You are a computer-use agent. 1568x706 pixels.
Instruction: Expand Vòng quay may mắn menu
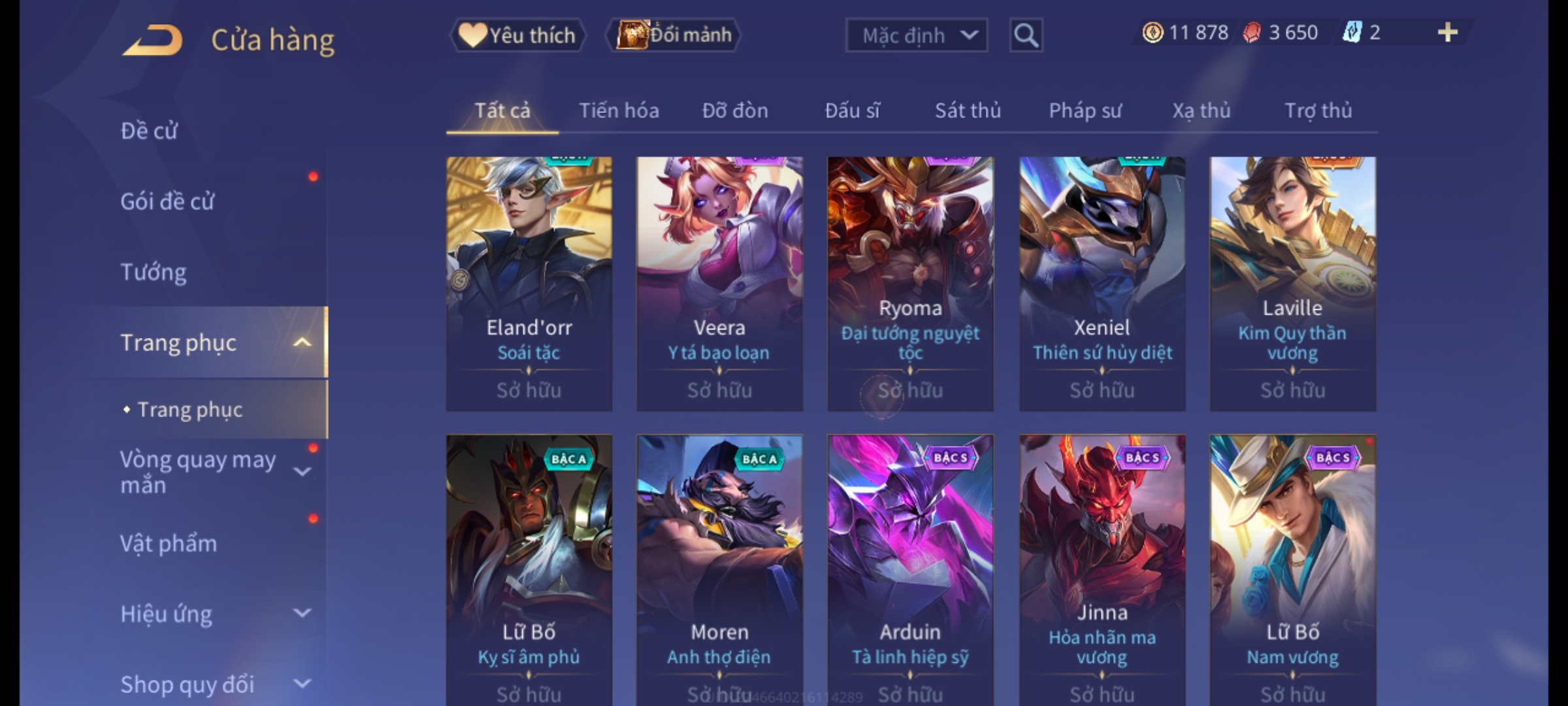tap(302, 472)
